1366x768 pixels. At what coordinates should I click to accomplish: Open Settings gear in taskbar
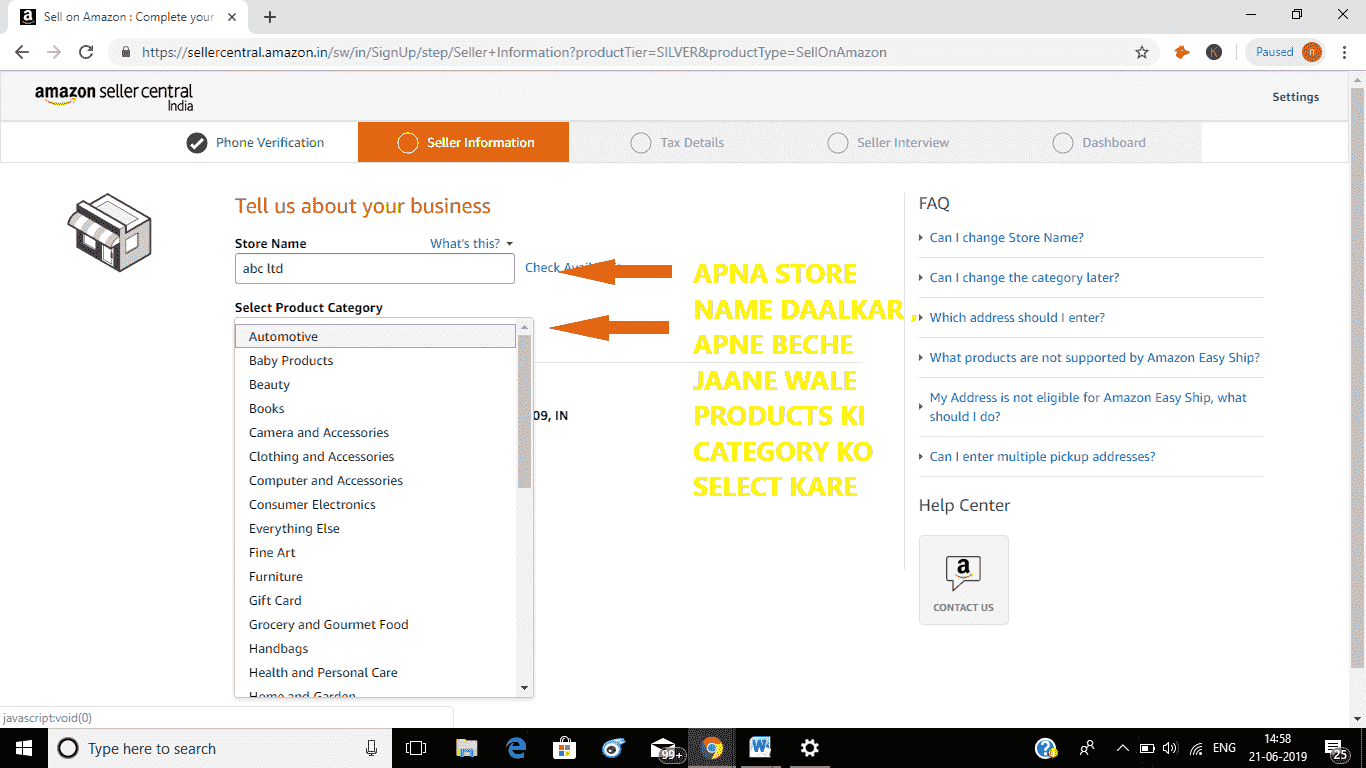click(x=810, y=748)
